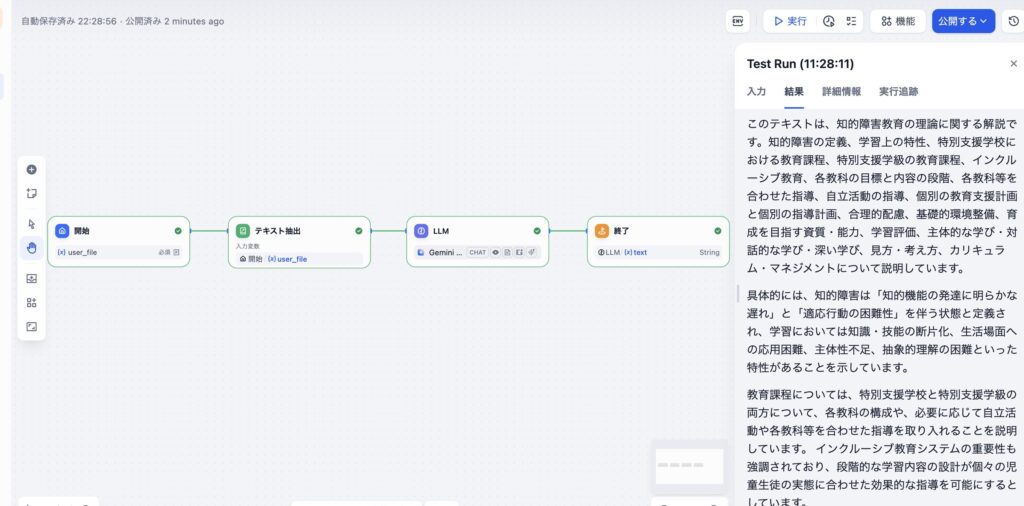Viewport: 1024px width, 506px height.
Task: Click the green checkmark on 終了 node
Action: click(x=718, y=230)
